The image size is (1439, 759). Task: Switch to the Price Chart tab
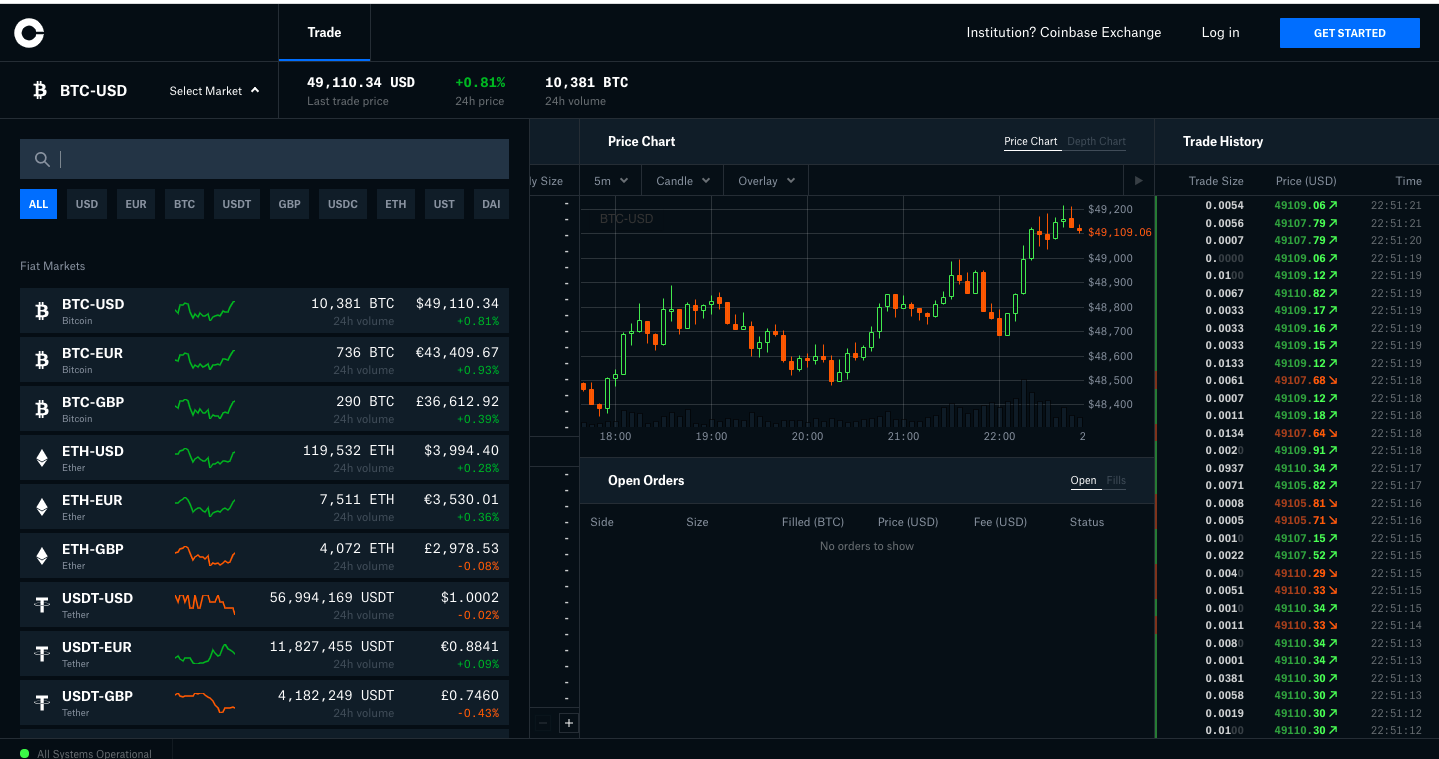[1031, 142]
